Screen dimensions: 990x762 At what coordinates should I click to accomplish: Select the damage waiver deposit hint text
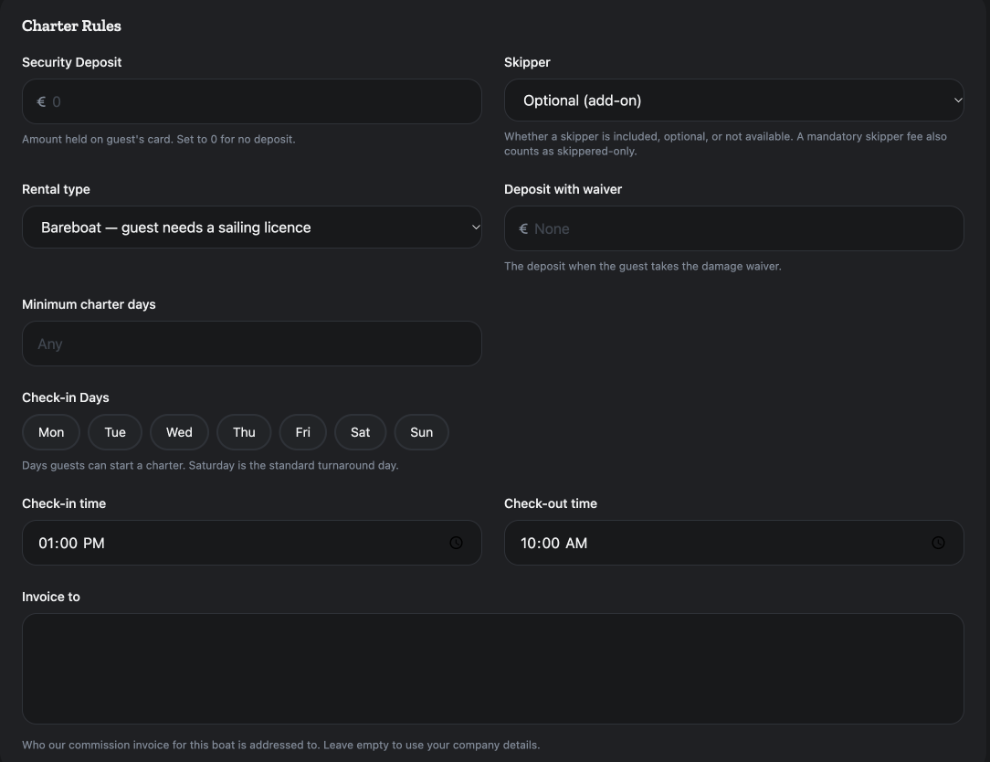[643, 266]
